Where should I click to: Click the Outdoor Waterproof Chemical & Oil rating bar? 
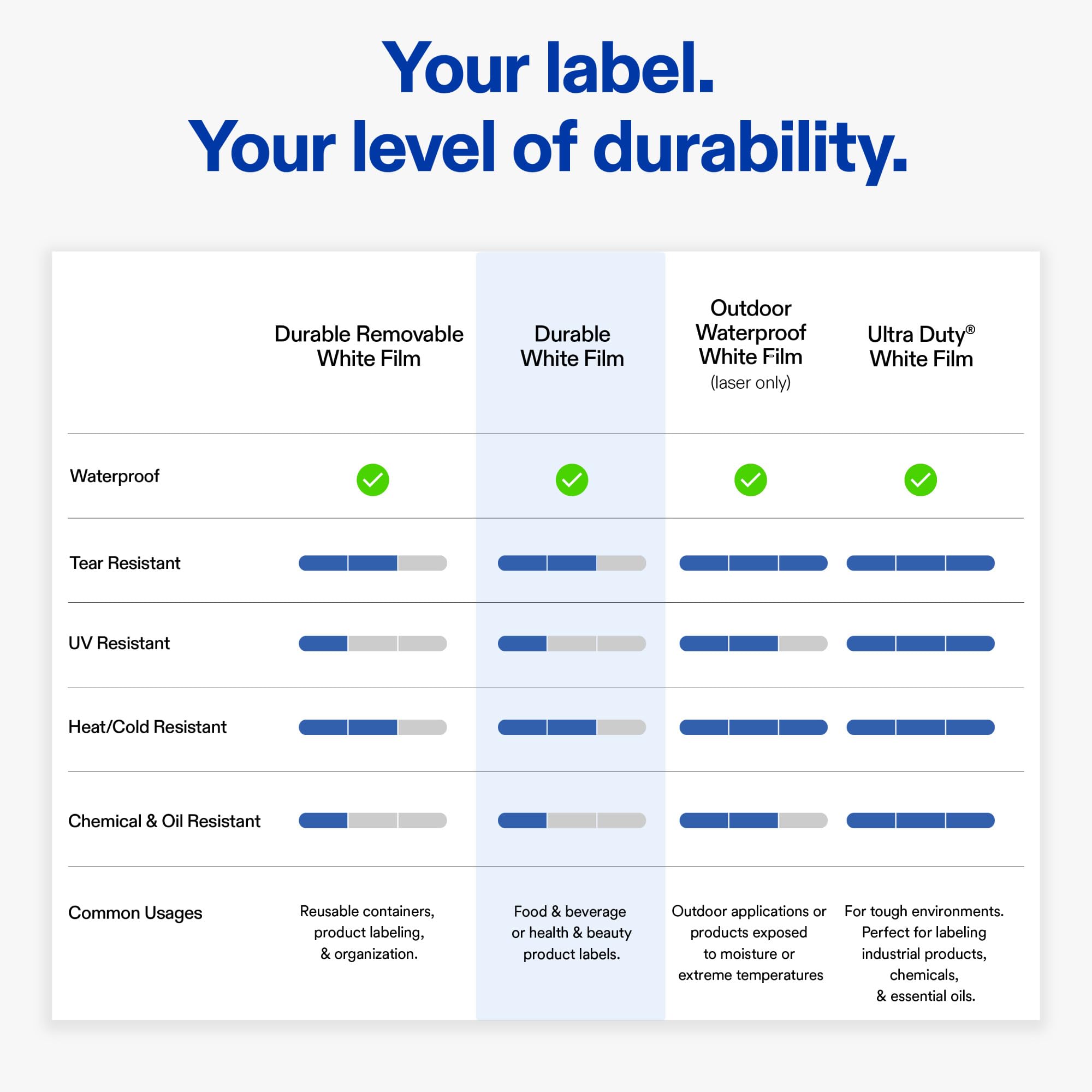pos(753,820)
